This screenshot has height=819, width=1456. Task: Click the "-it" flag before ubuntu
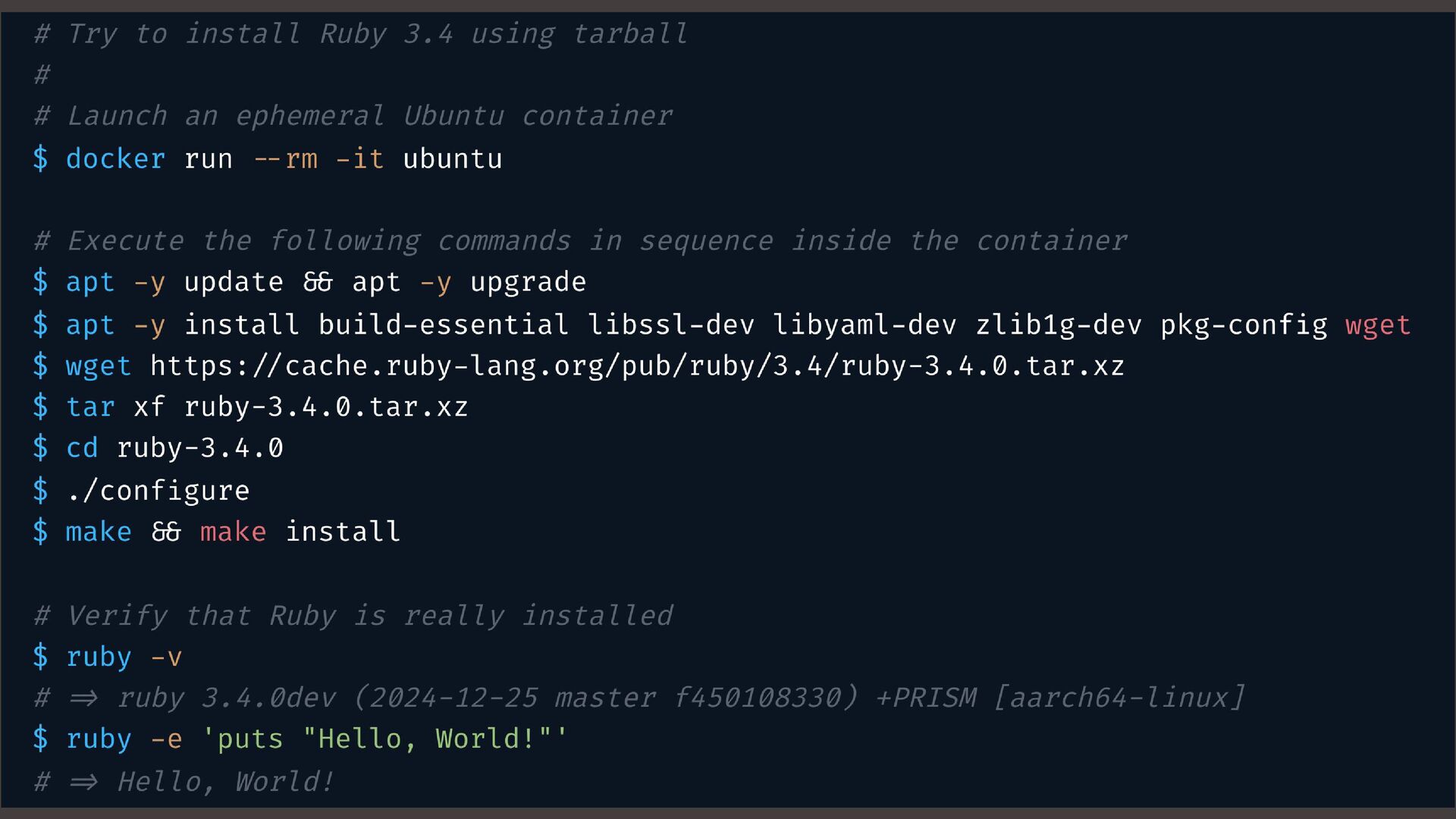coord(359,159)
